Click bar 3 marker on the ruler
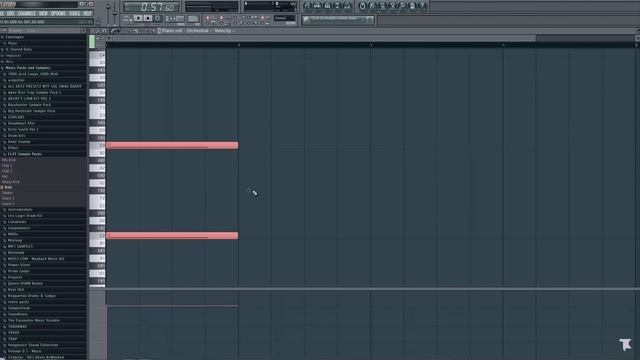This screenshot has width=640, height=360. 371,44
